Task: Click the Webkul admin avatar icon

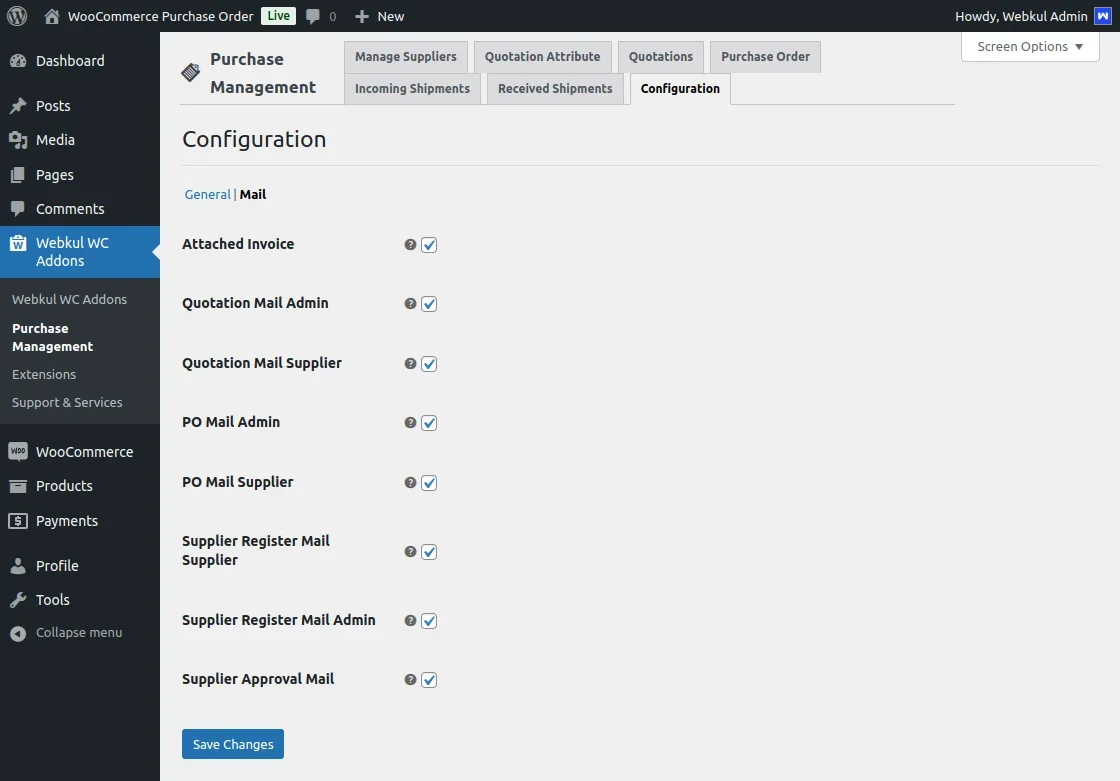Action: click(x=1102, y=16)
